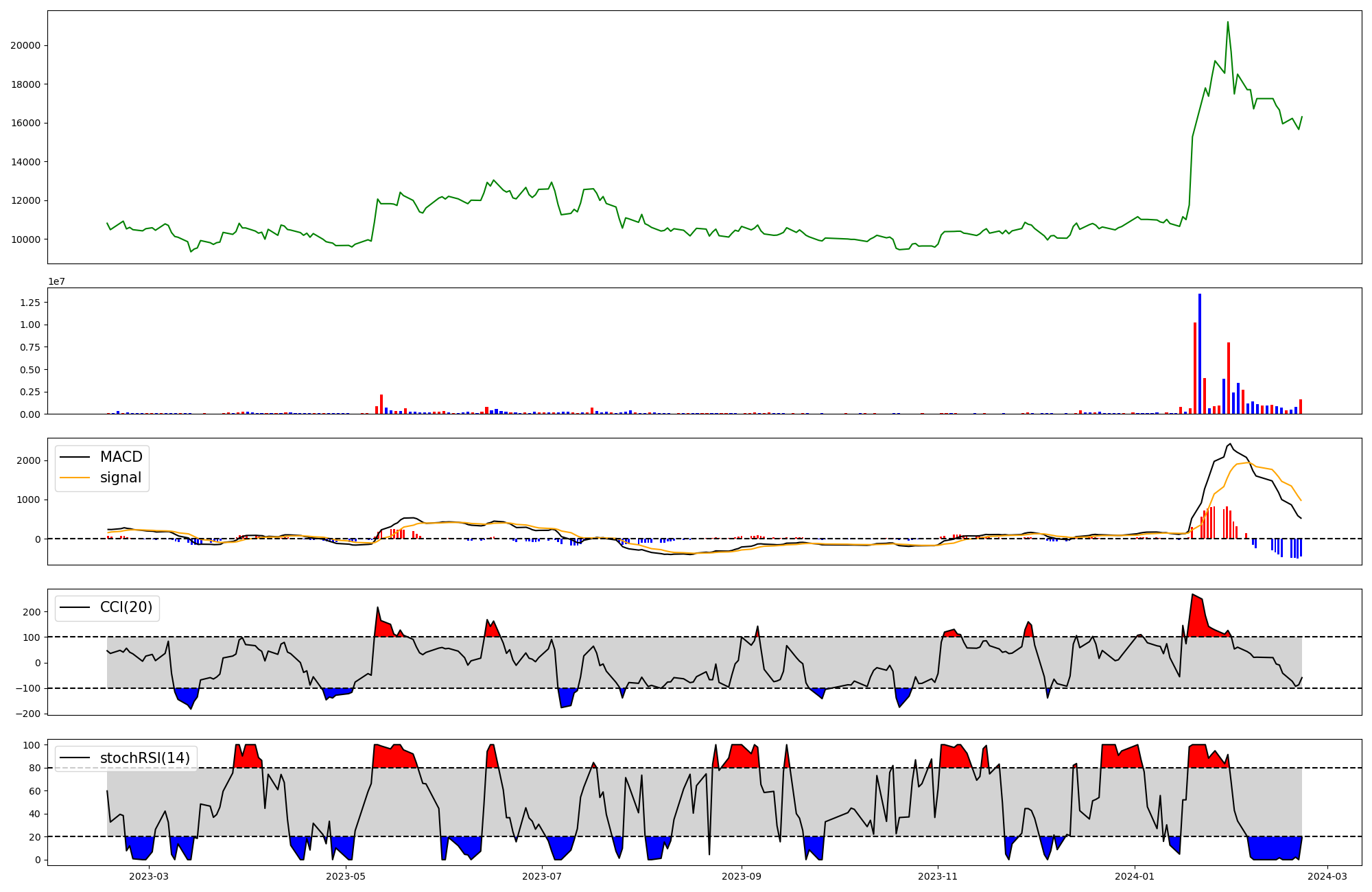Click the 2023-09 date tick label
1372x892 pixels.
[x=742, y=876]
